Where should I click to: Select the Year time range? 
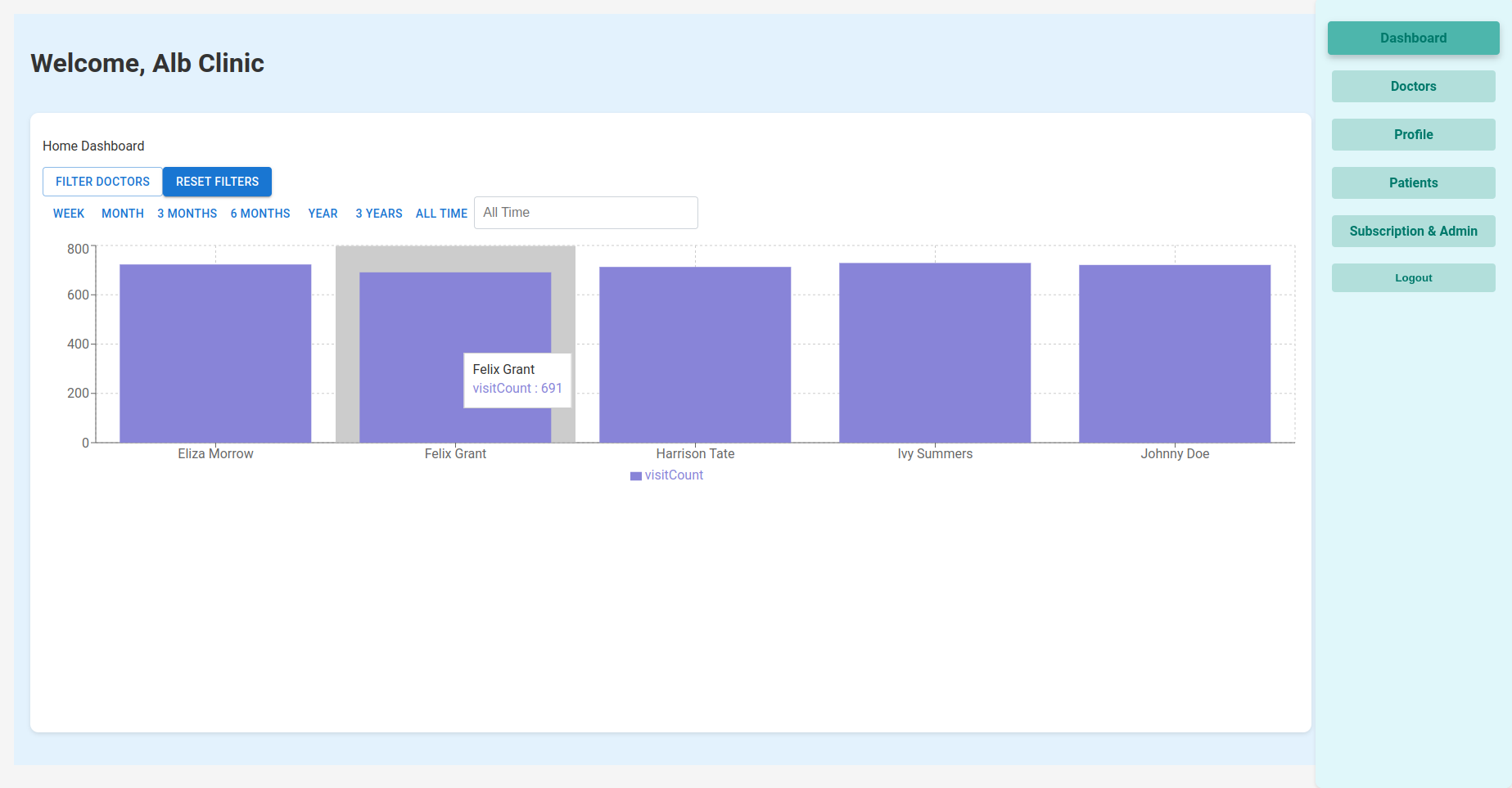coord(323,213)
